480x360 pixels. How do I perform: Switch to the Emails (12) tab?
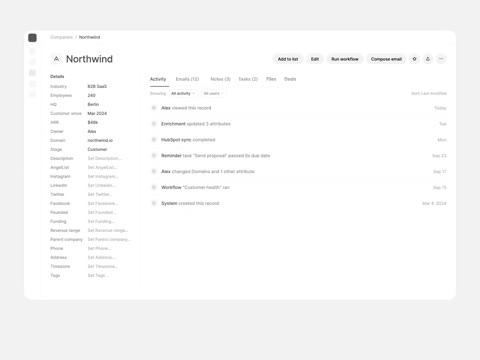point(187,79)
